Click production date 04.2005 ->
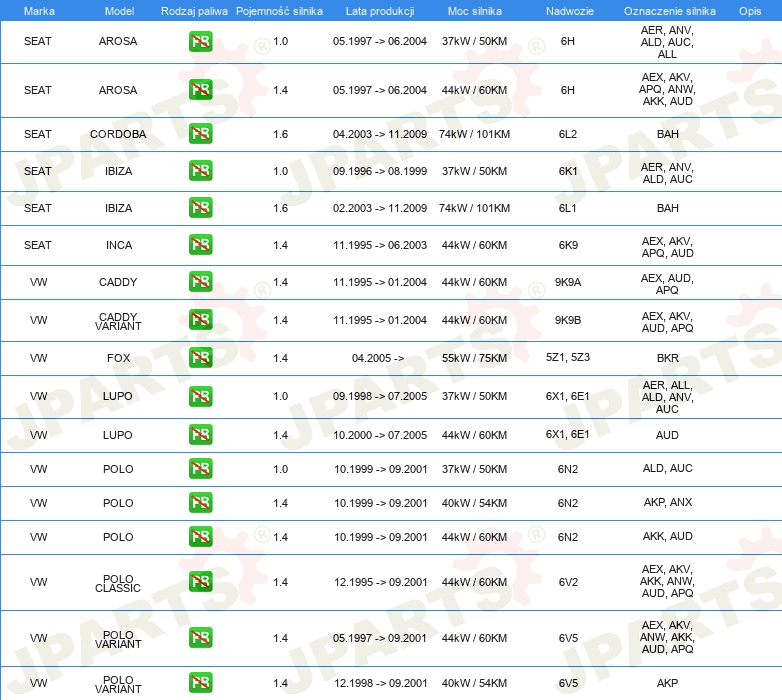Screen dimensions: 782x700 click(x=378, y=358)
